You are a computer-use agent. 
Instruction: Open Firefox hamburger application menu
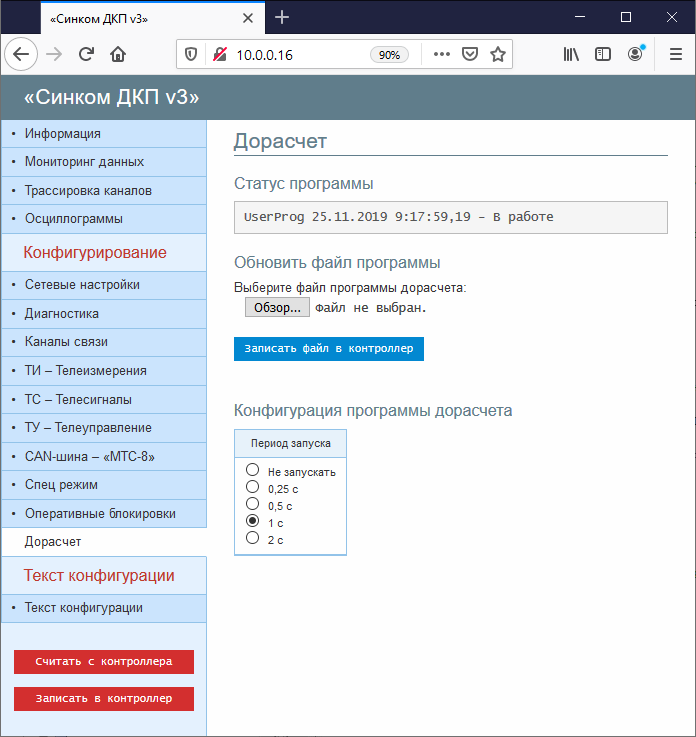[x=675, y=54]
